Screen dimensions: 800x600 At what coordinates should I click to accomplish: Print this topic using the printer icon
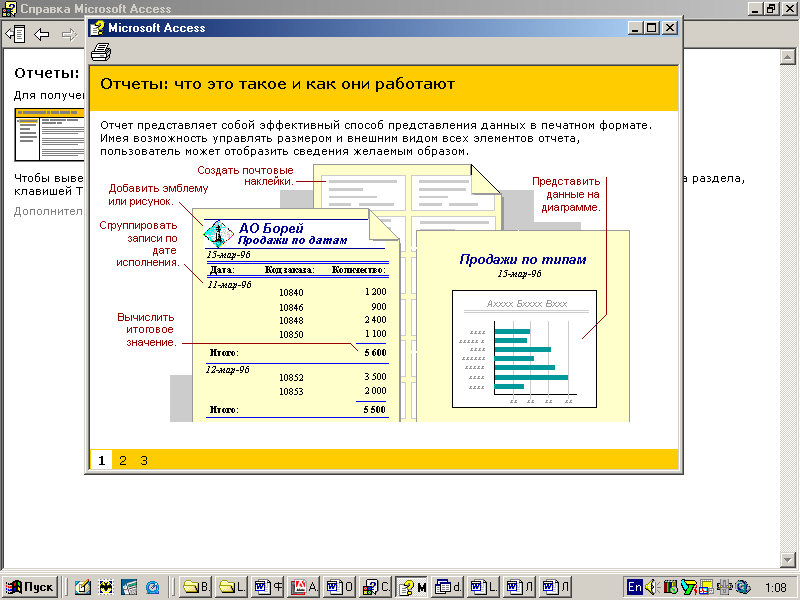click(x=101, y=52)
